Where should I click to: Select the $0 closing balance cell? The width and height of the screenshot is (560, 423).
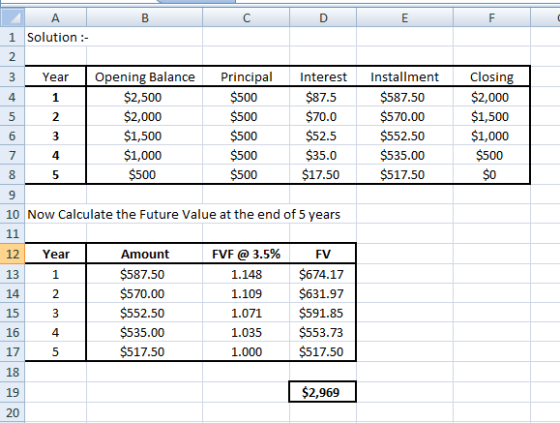point(492,174)
